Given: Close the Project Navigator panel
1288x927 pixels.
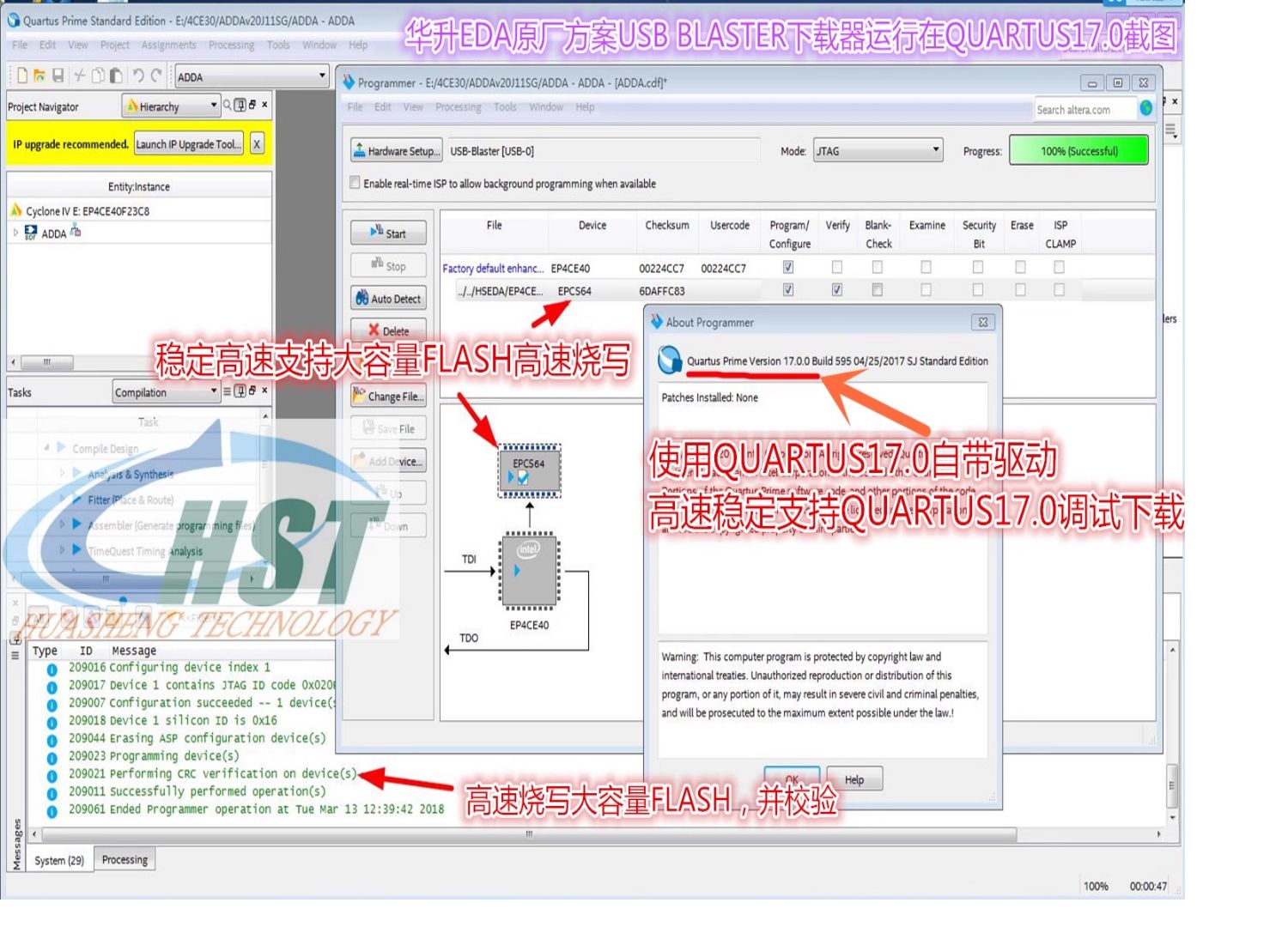Looking at the screenshot, I should pos(264,105).
